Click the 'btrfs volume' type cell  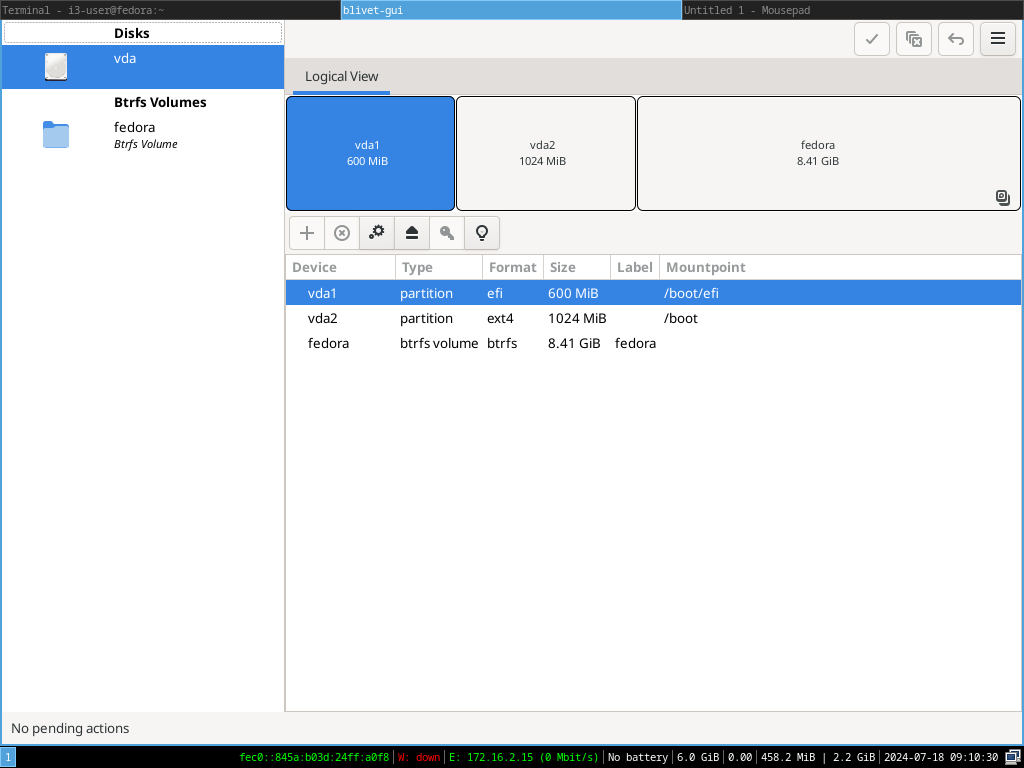click(439, 343)
